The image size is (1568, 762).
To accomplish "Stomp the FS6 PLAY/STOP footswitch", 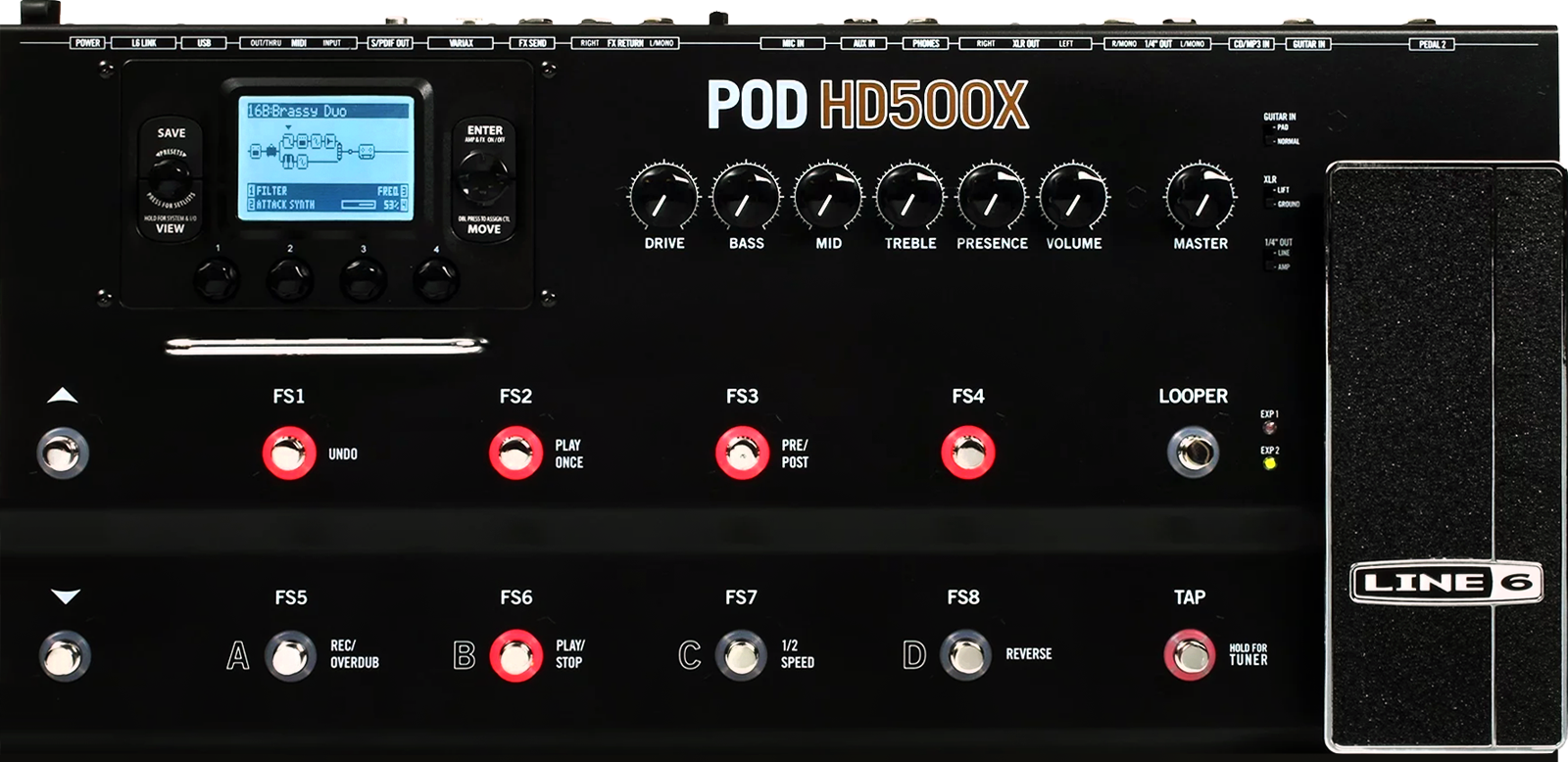I will coord(515,655).
